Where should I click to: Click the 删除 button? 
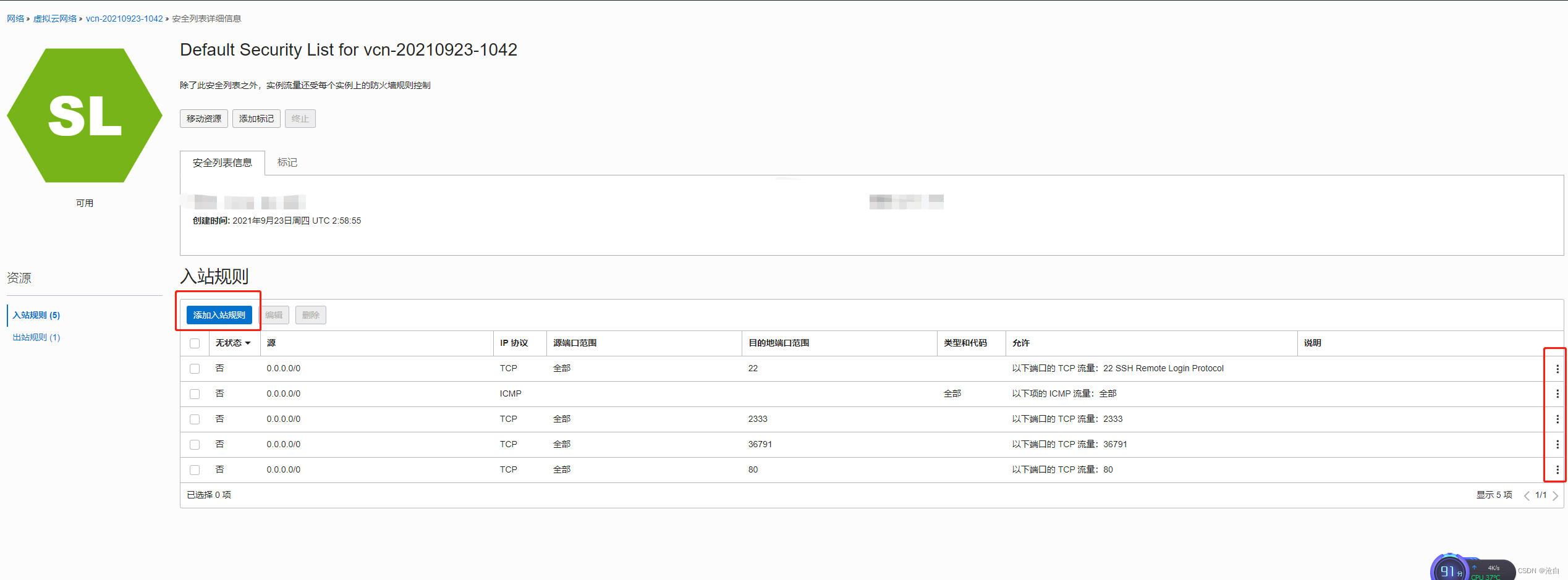click(x=311, y=315)
